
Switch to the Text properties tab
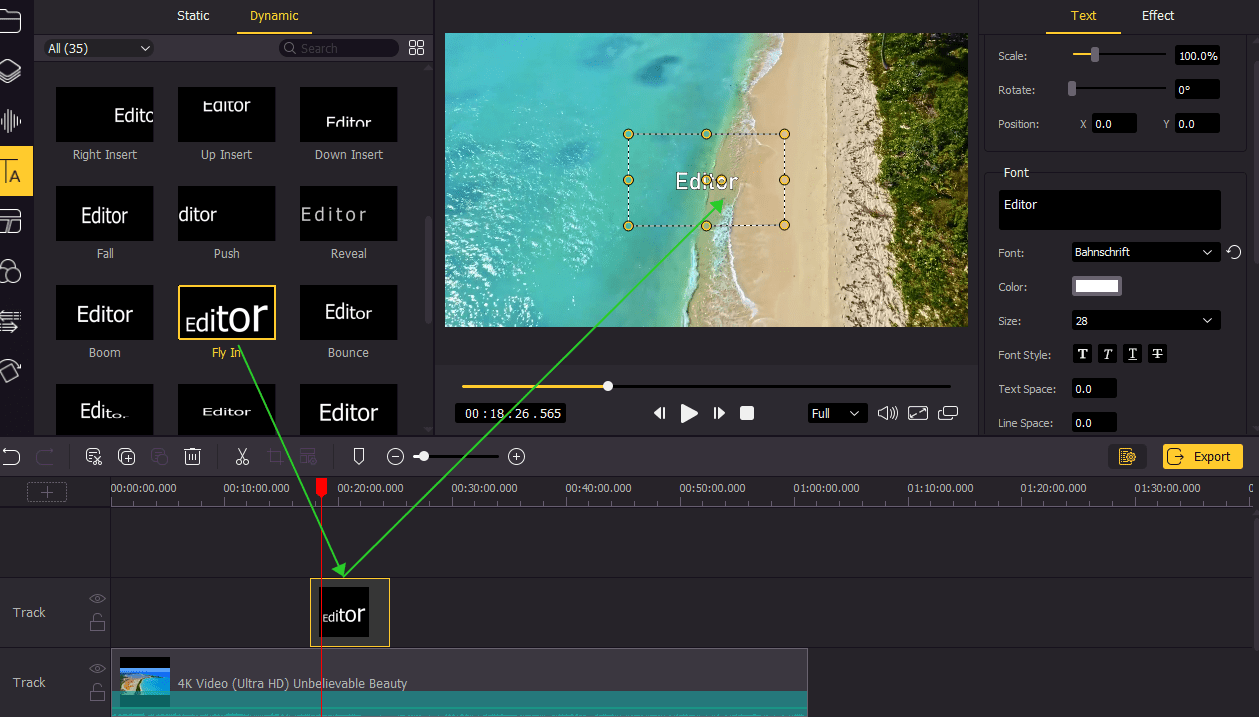pyautogui.click(x=1083, y=16)
